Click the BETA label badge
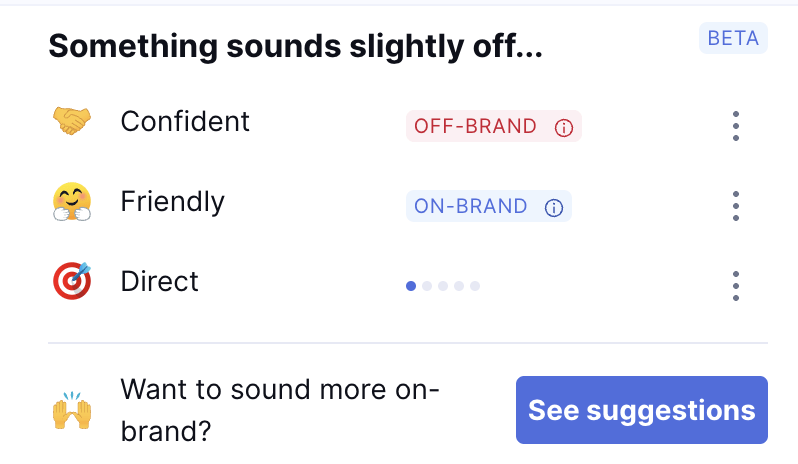 click(x=733, y=38)
